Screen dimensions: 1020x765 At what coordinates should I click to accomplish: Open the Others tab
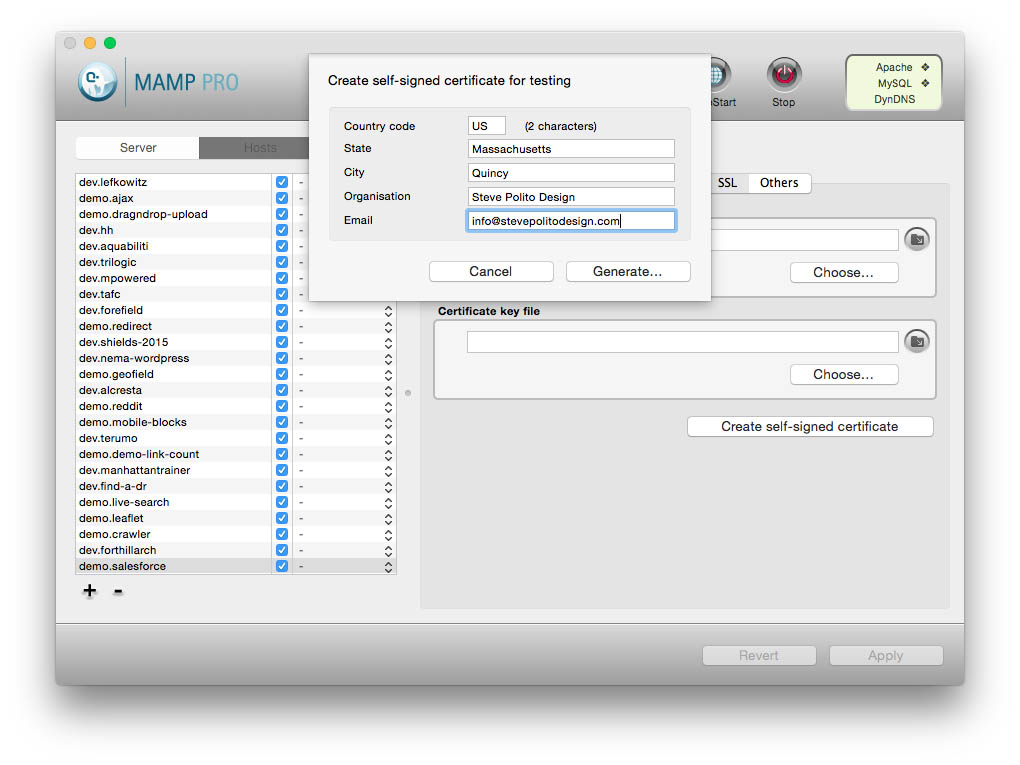coord(779,183)
